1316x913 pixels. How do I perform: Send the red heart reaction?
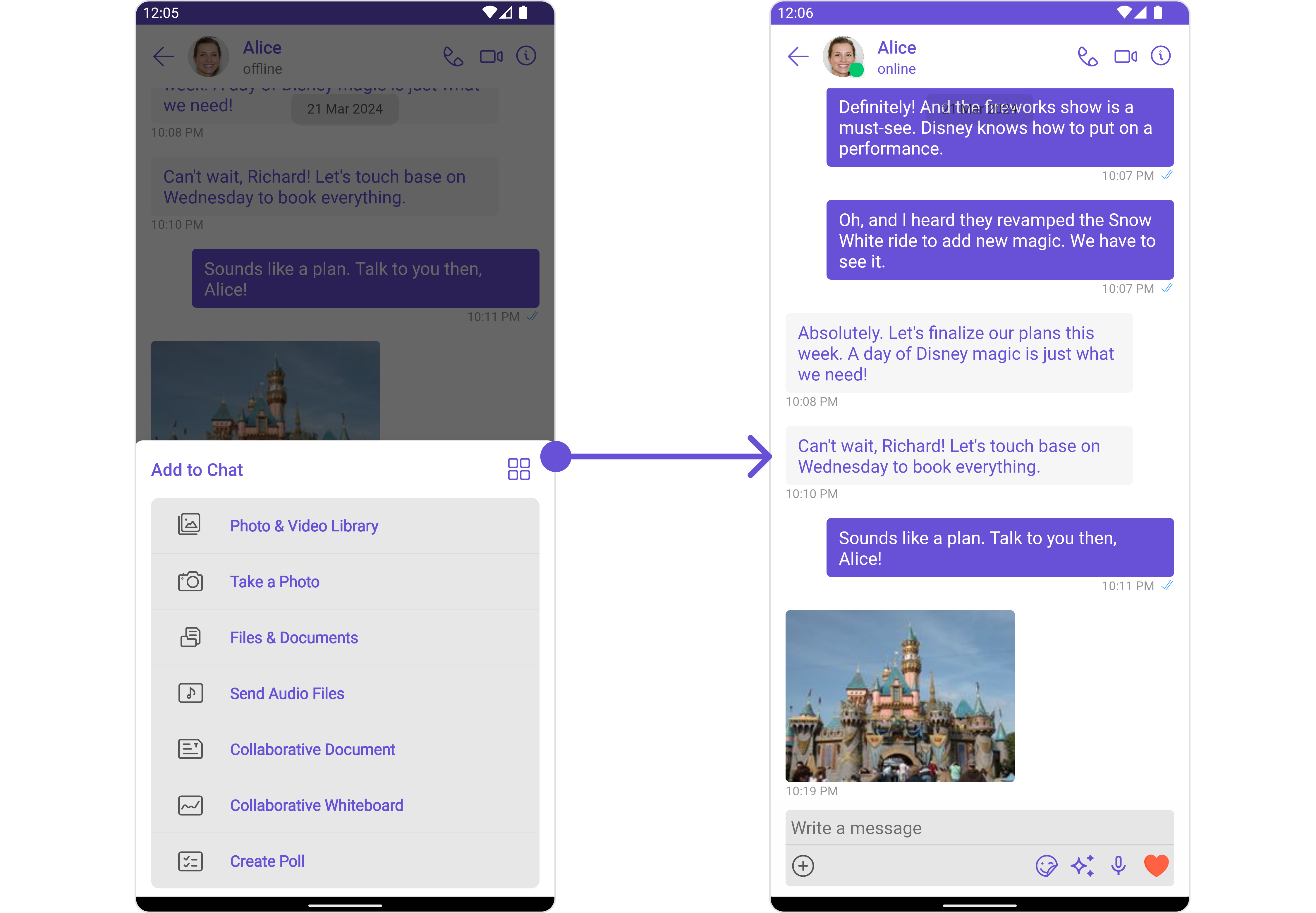click(1156, 866)
